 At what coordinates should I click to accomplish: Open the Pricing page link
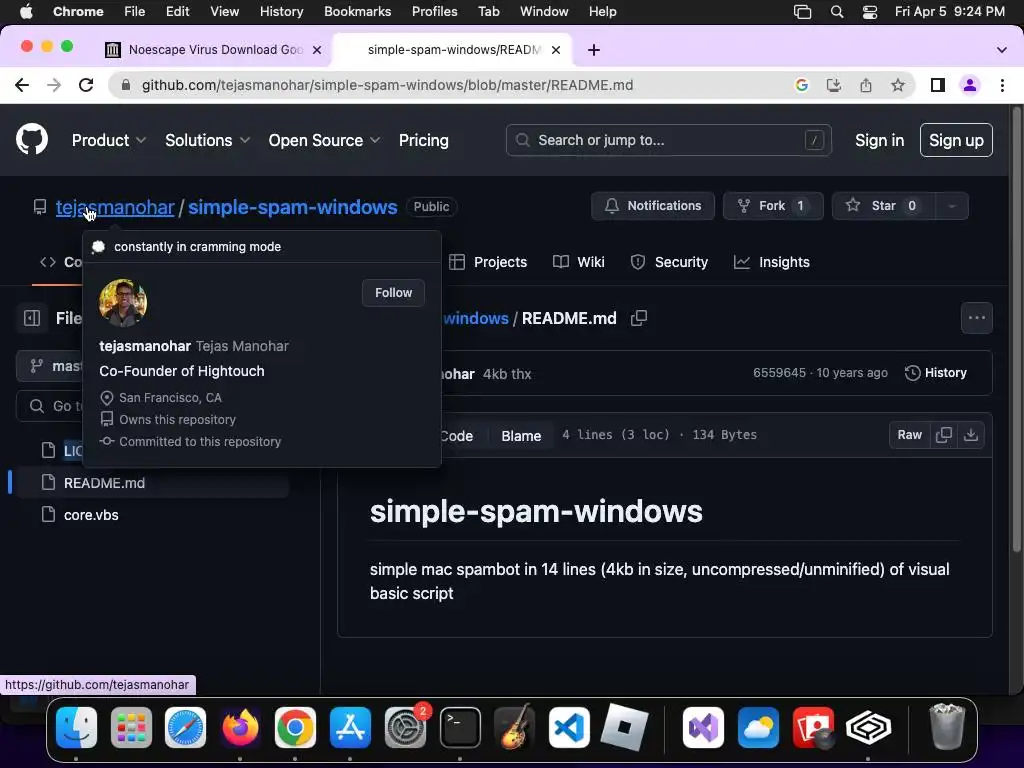pos(423,140)
